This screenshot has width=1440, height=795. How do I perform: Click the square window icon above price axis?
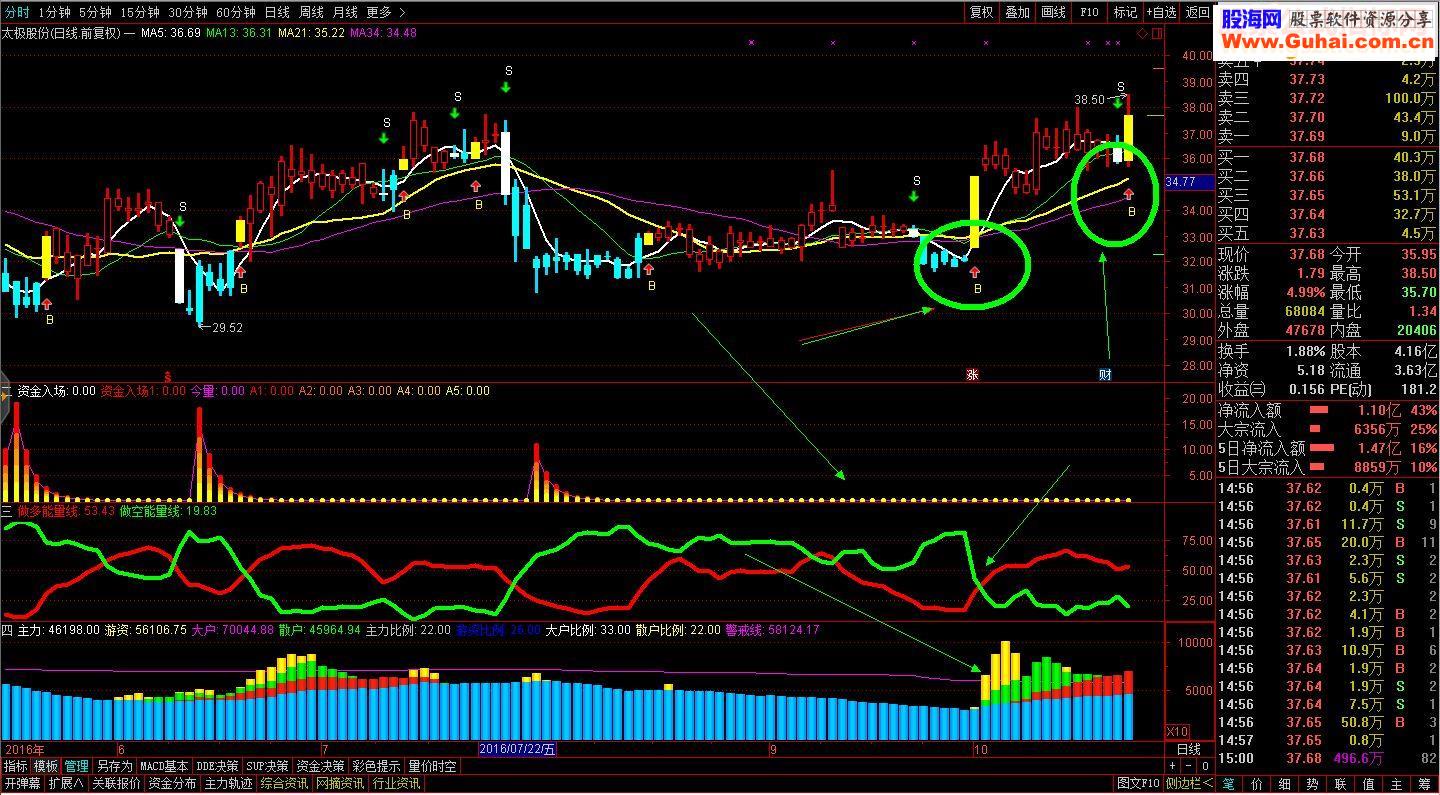1158,32
